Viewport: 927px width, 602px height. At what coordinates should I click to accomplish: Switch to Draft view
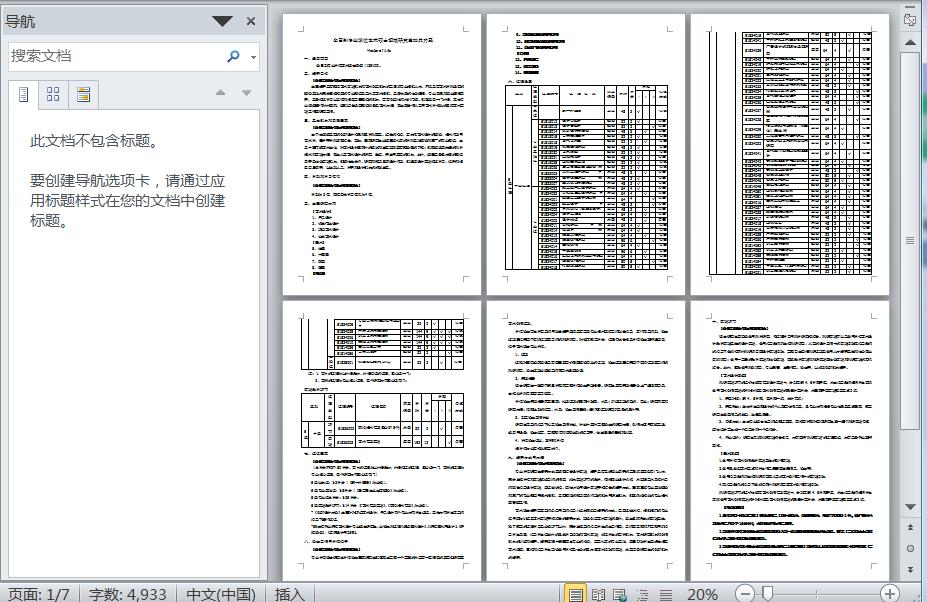click(666, 594)
